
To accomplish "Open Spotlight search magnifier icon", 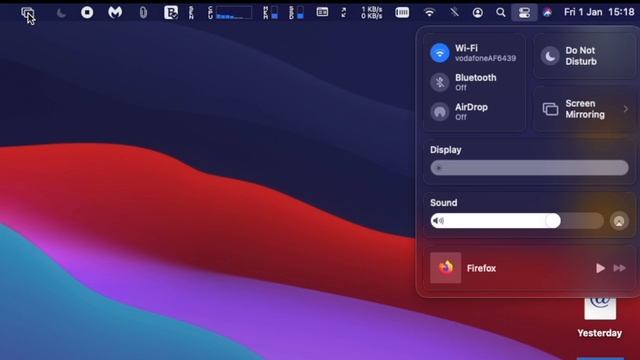I will click(x=500, y=13).
